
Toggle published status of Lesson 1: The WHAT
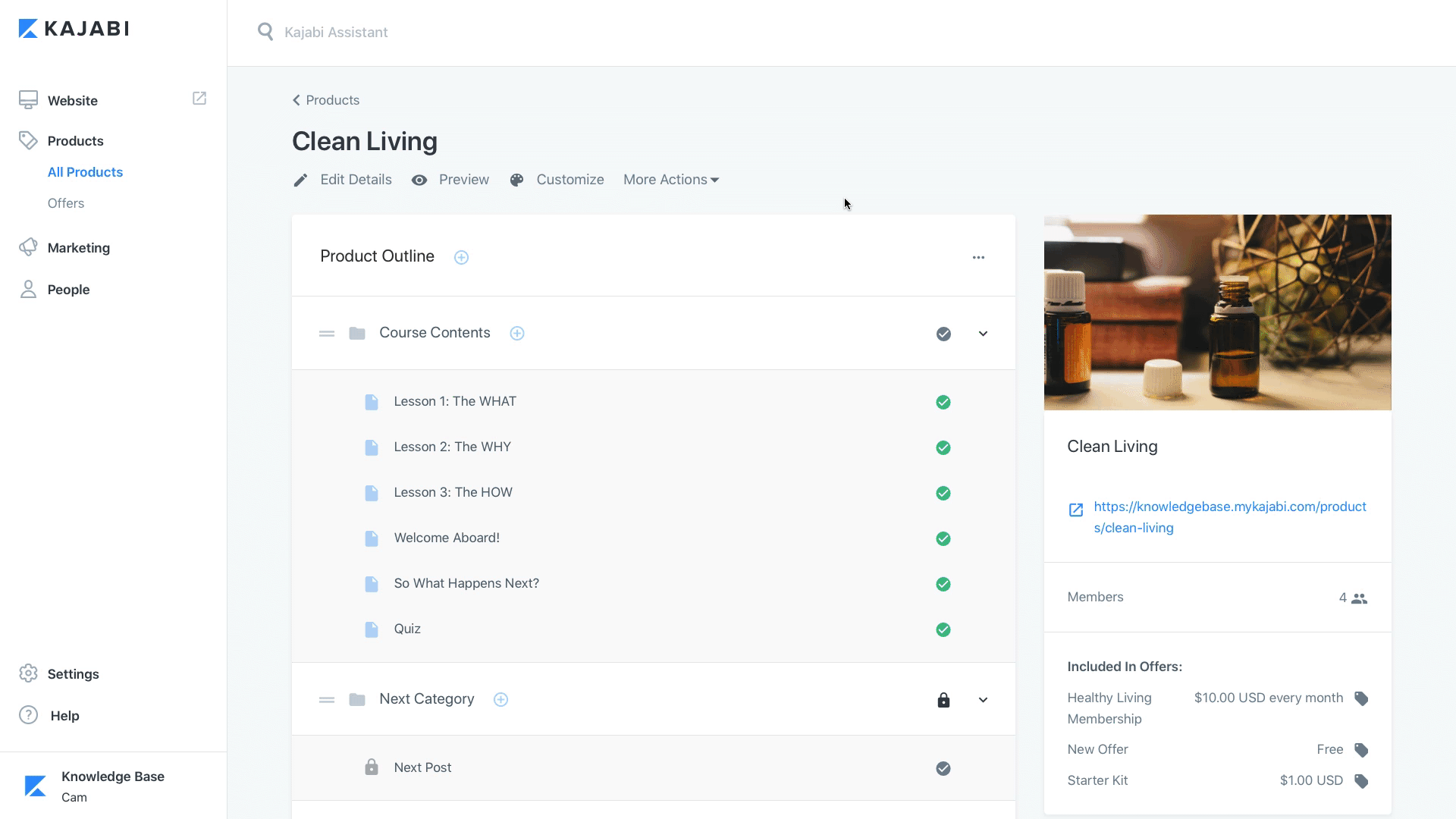pos(943,402)
